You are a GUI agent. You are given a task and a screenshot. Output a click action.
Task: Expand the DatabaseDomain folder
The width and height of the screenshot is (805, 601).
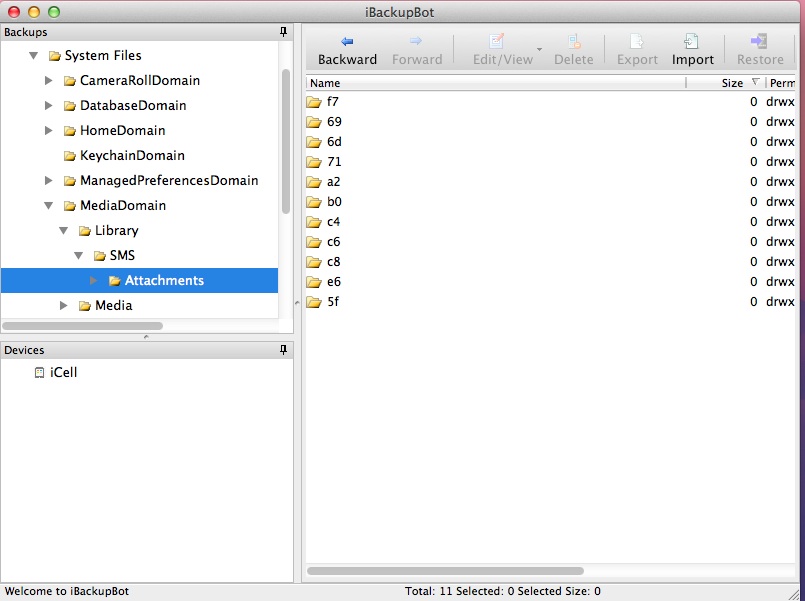point(48,106)
